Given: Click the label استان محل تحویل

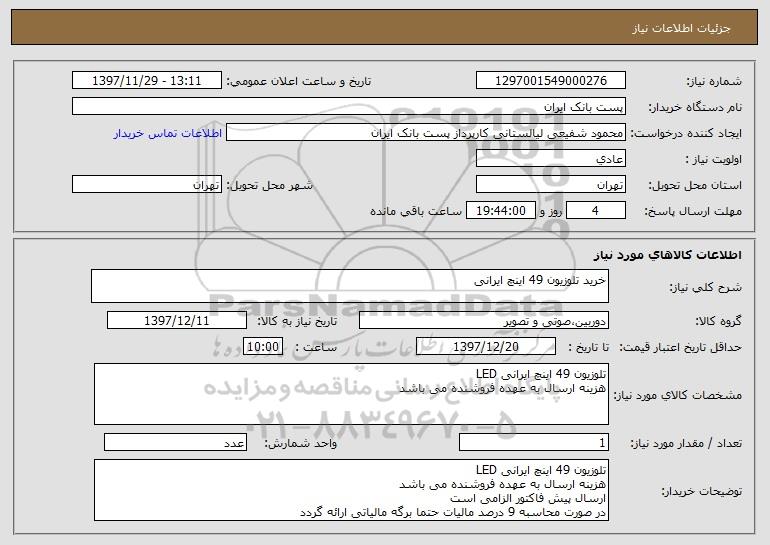Looking at the screenshot, I should coord(695,185).
